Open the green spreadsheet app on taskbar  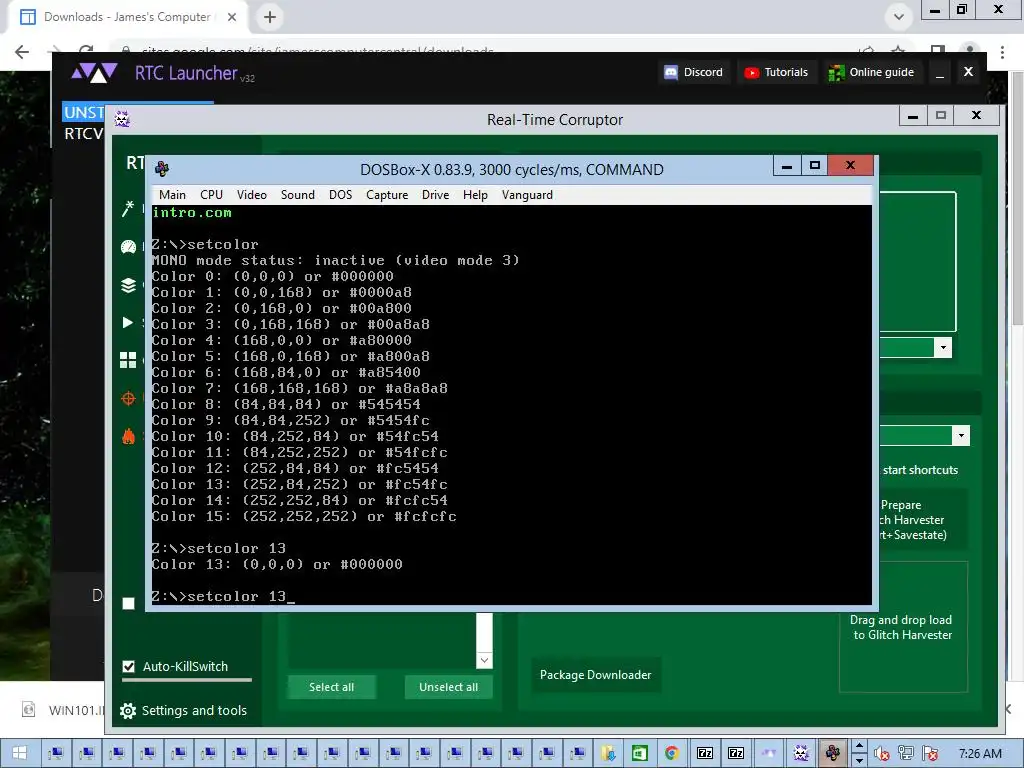pyautogui.click(x=640, y=753)
